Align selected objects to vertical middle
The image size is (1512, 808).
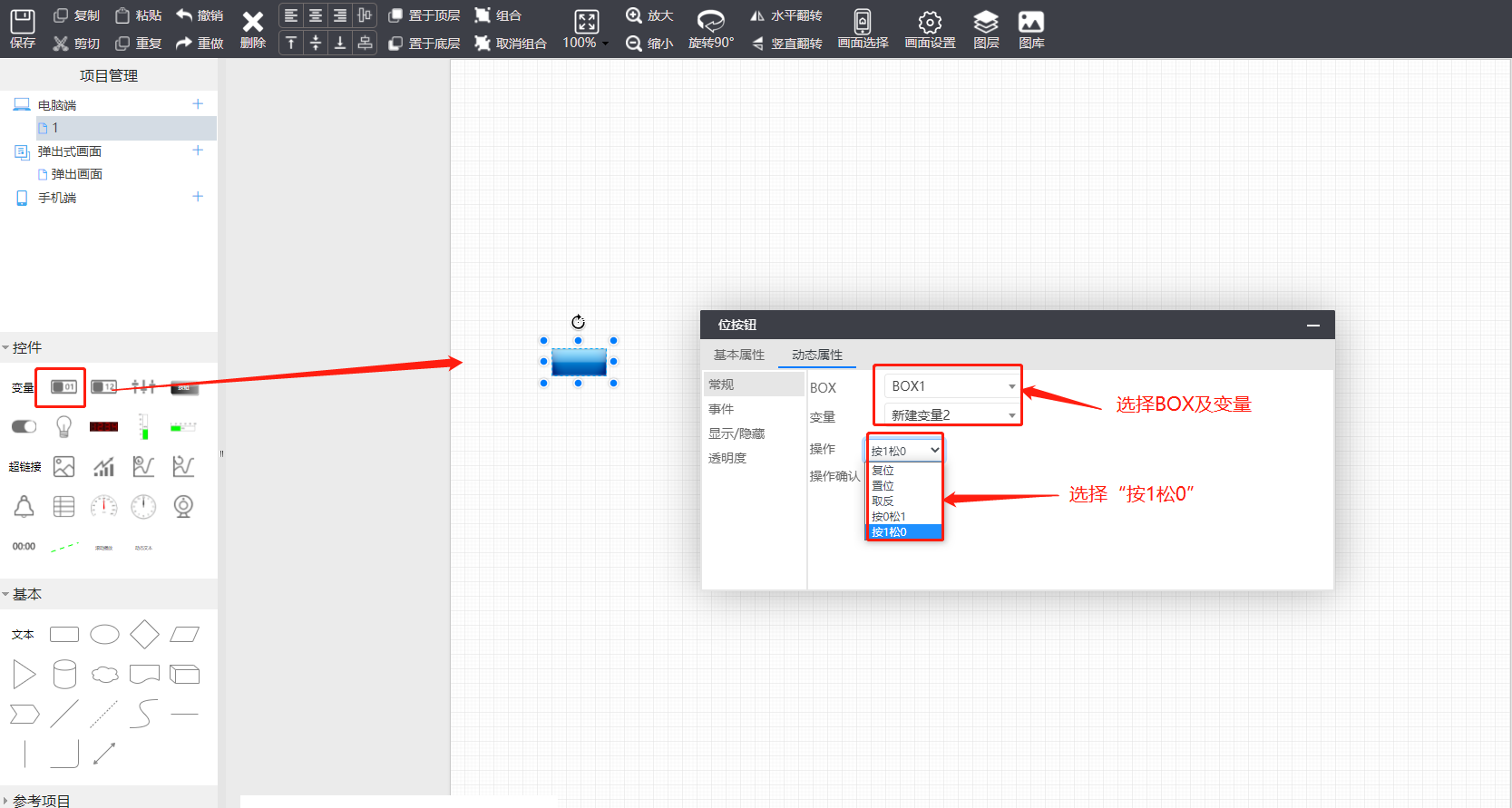(x=316, y=43)
